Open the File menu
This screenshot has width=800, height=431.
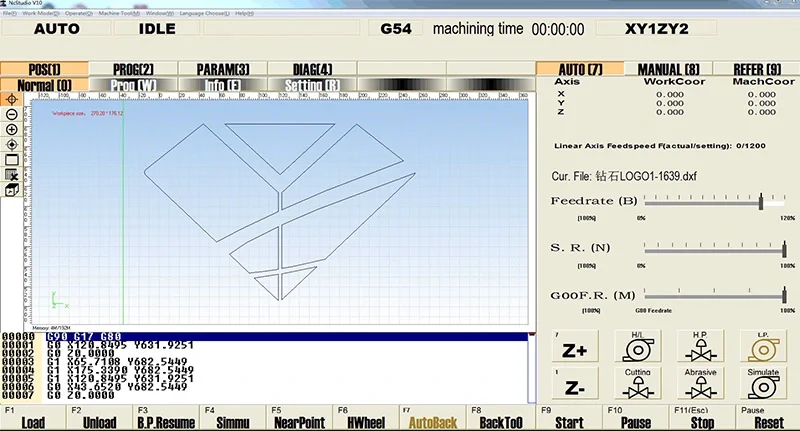click(x=10, y=13)
